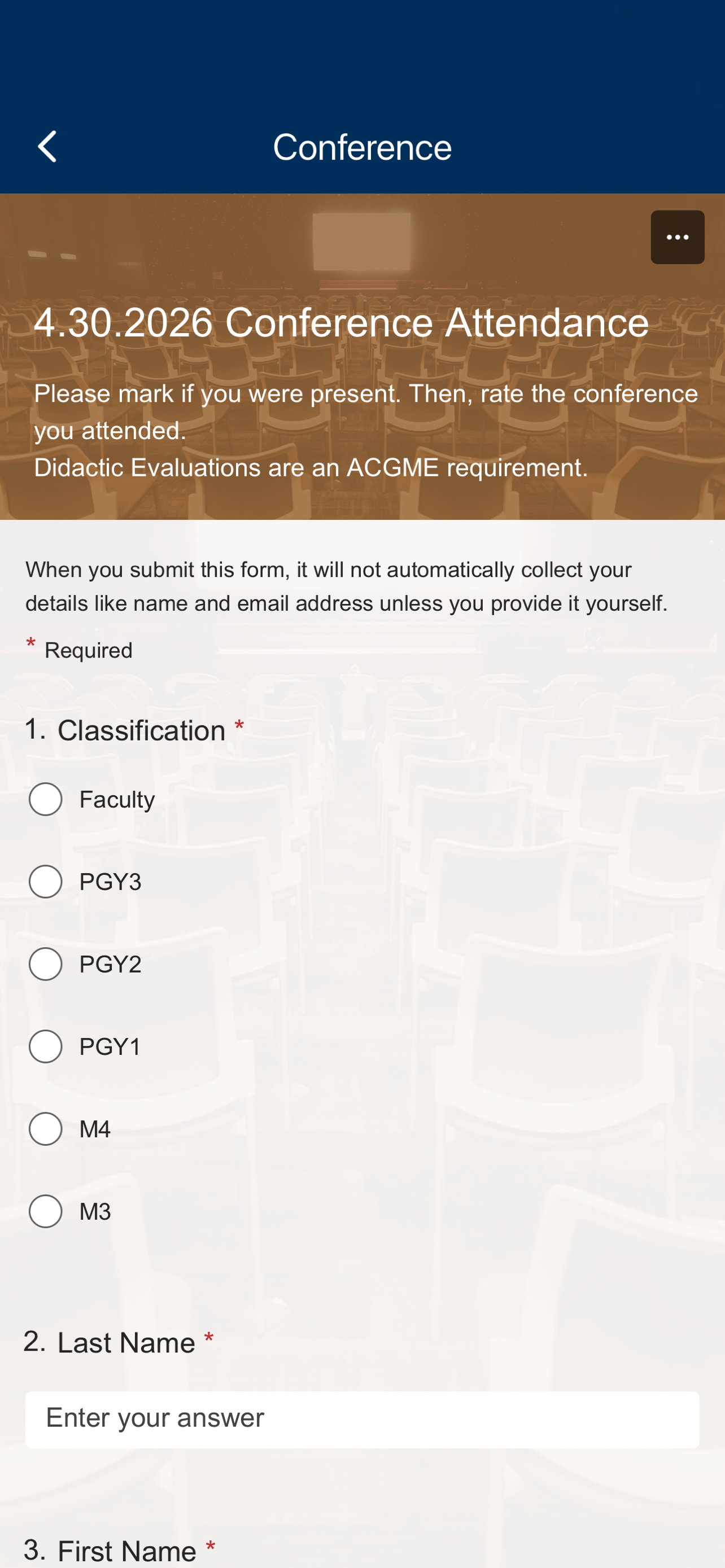Image resolution: width=725 pixels, height=1568 pixels.
Task: Select the M4 radio button
Action: 46,1129
